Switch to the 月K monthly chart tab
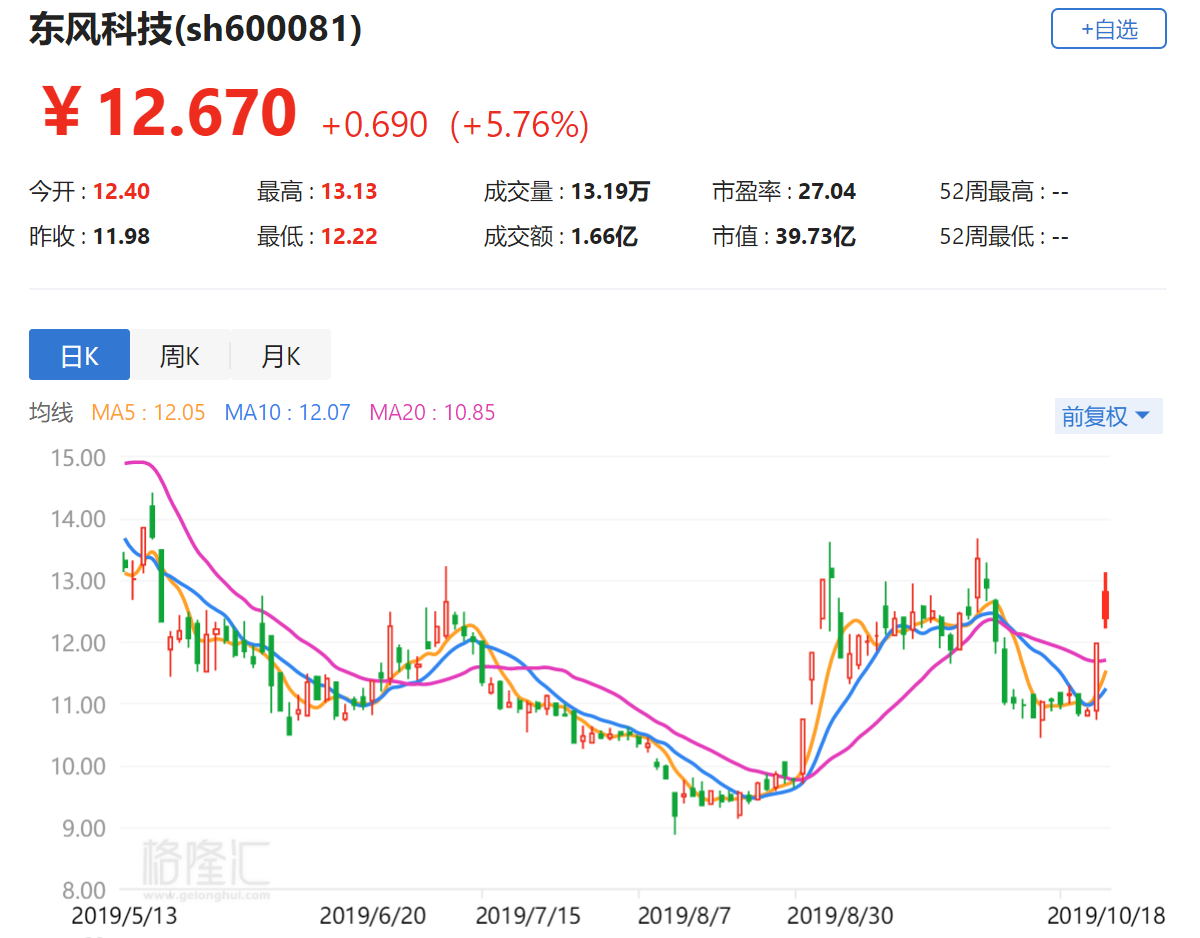This screenshot has height=938, width=1200. [x=281, y=355]
